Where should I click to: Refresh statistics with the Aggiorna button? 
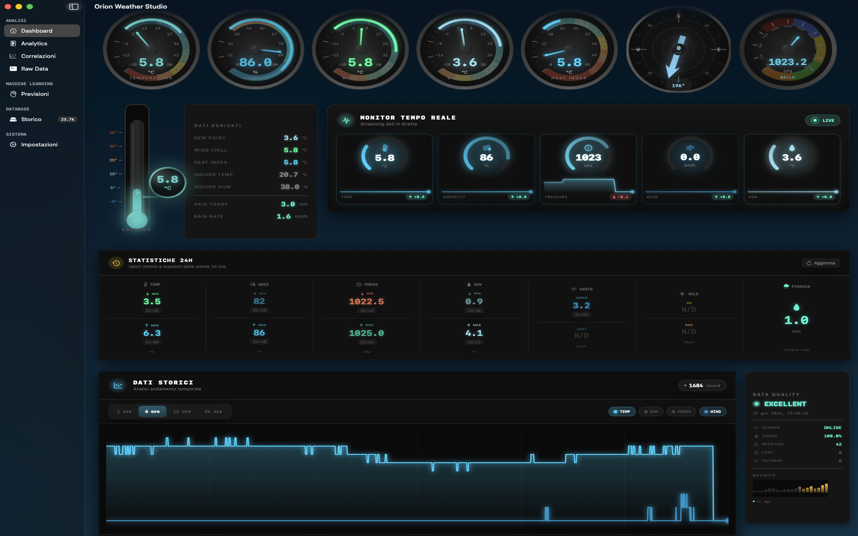[x=821, y=263]
